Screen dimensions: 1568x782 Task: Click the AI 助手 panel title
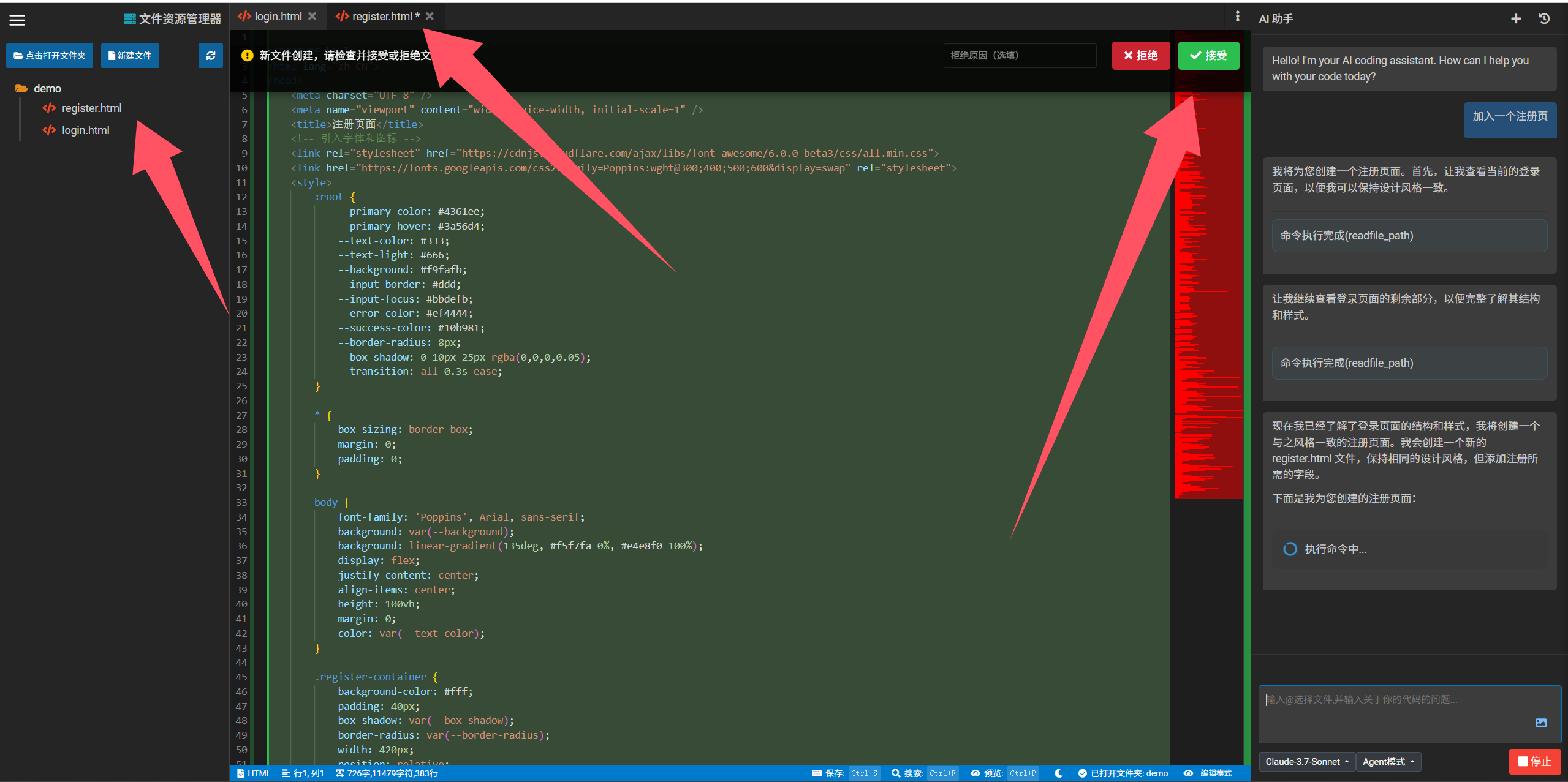pos(1276,19)
